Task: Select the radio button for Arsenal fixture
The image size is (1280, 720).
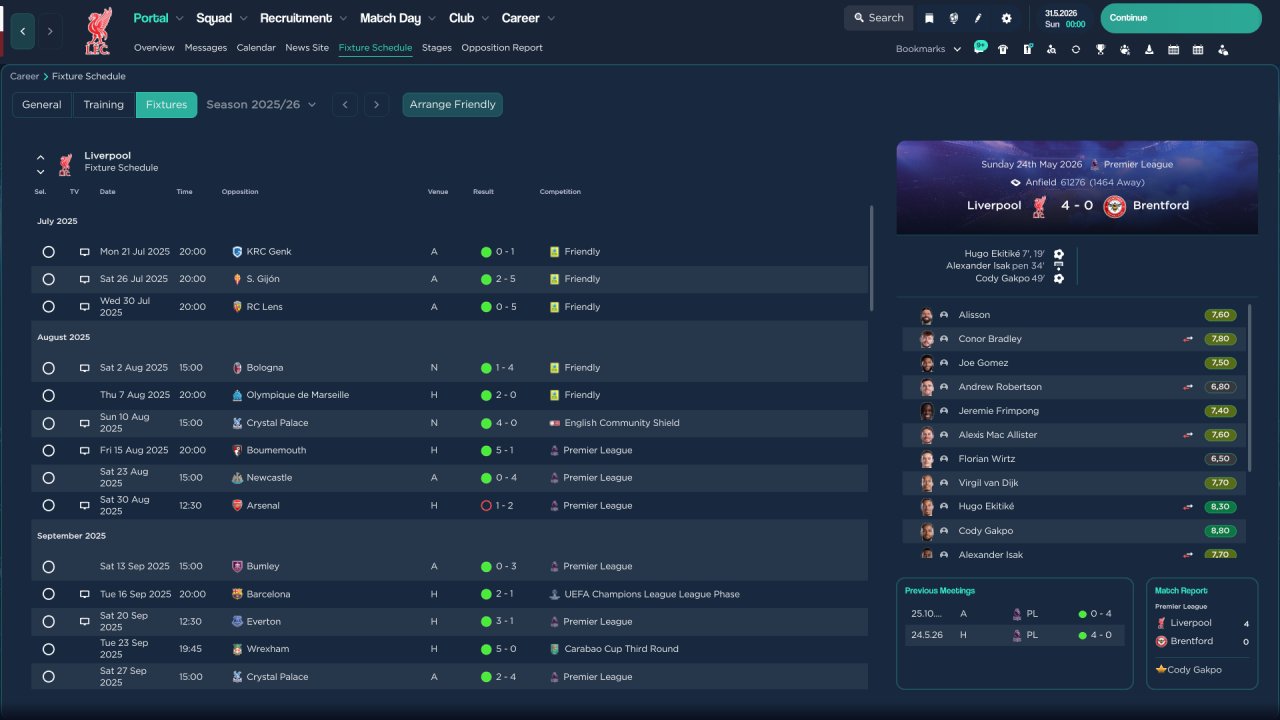Action: [x=48, y=506]
